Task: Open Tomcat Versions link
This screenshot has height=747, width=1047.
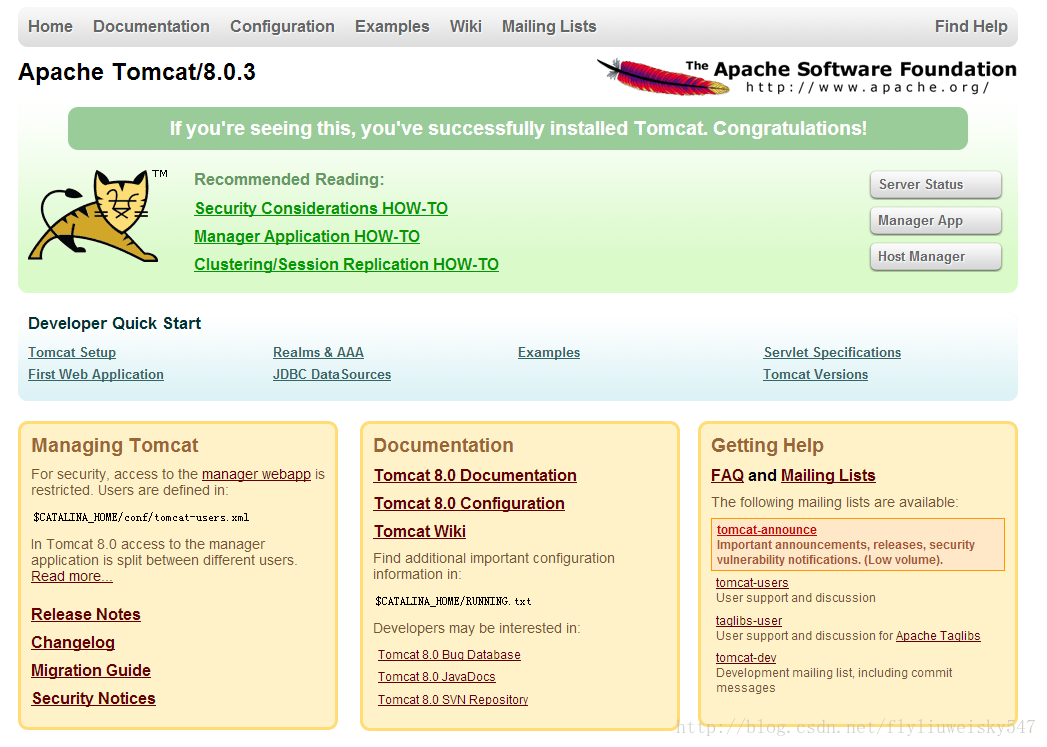Action: click(815, 375)
